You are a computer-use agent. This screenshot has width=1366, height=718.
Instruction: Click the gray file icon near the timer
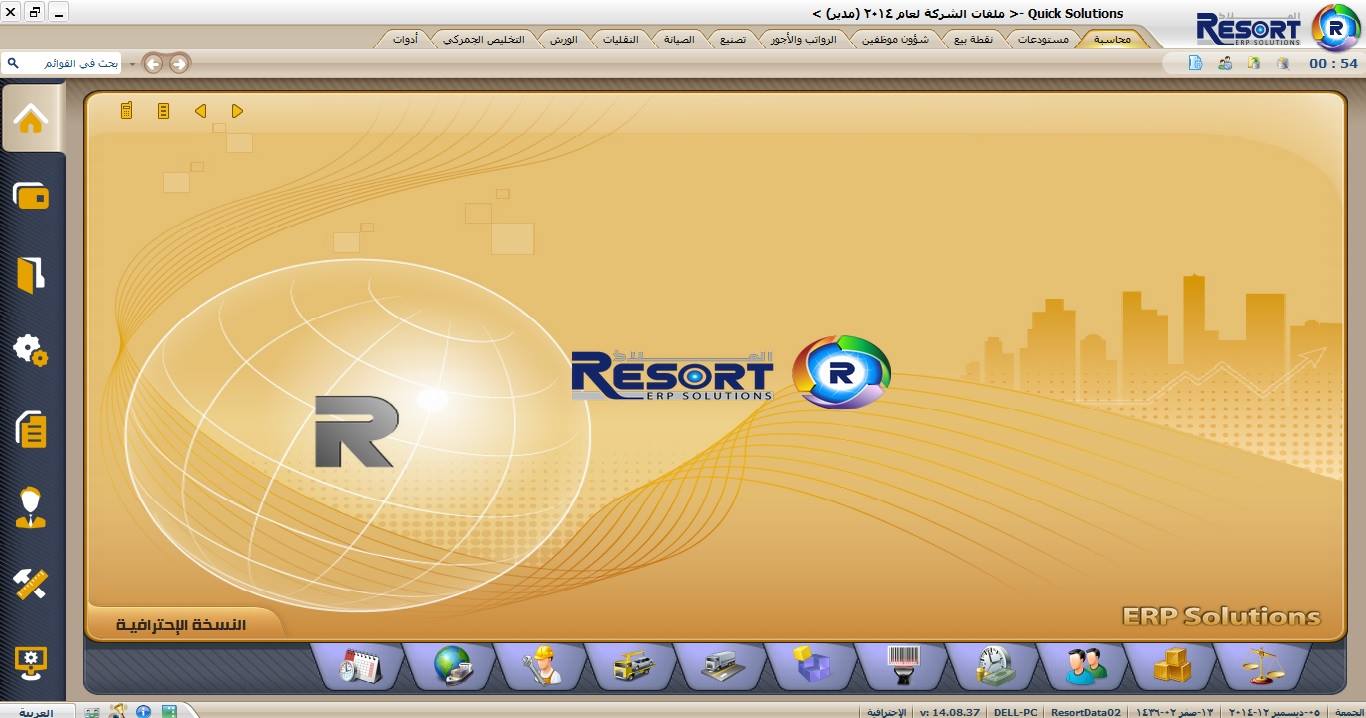click(x=1283, y=63)
